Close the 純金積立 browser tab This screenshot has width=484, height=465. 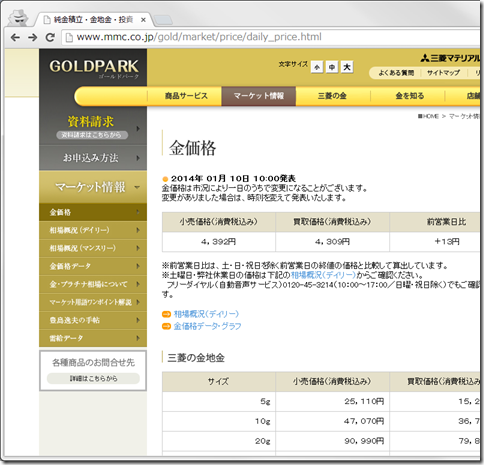pos(143,20)
